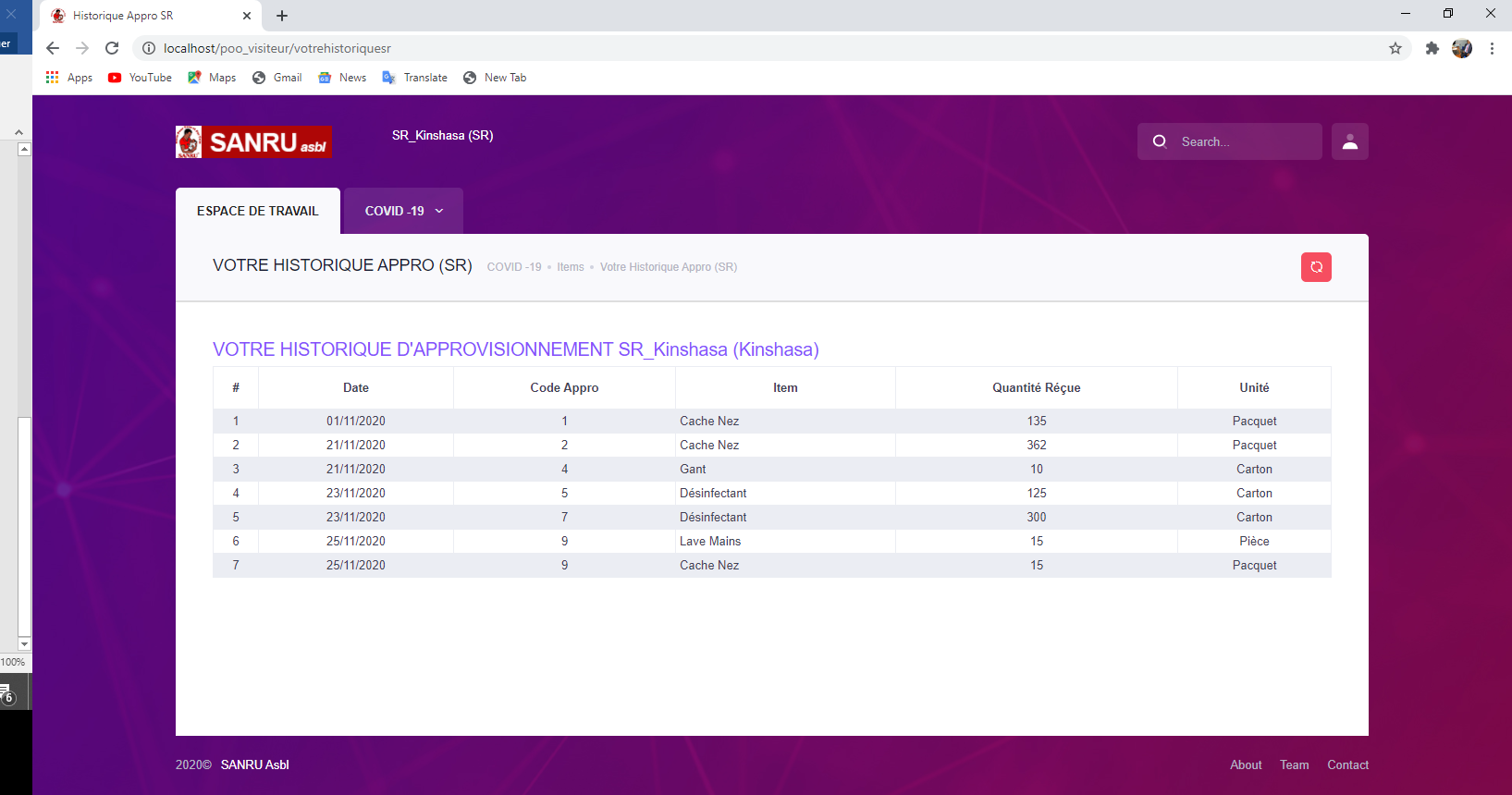1512x795 pixels.
Task: Open the About footer link
Action: click(x=1246, y=764)
